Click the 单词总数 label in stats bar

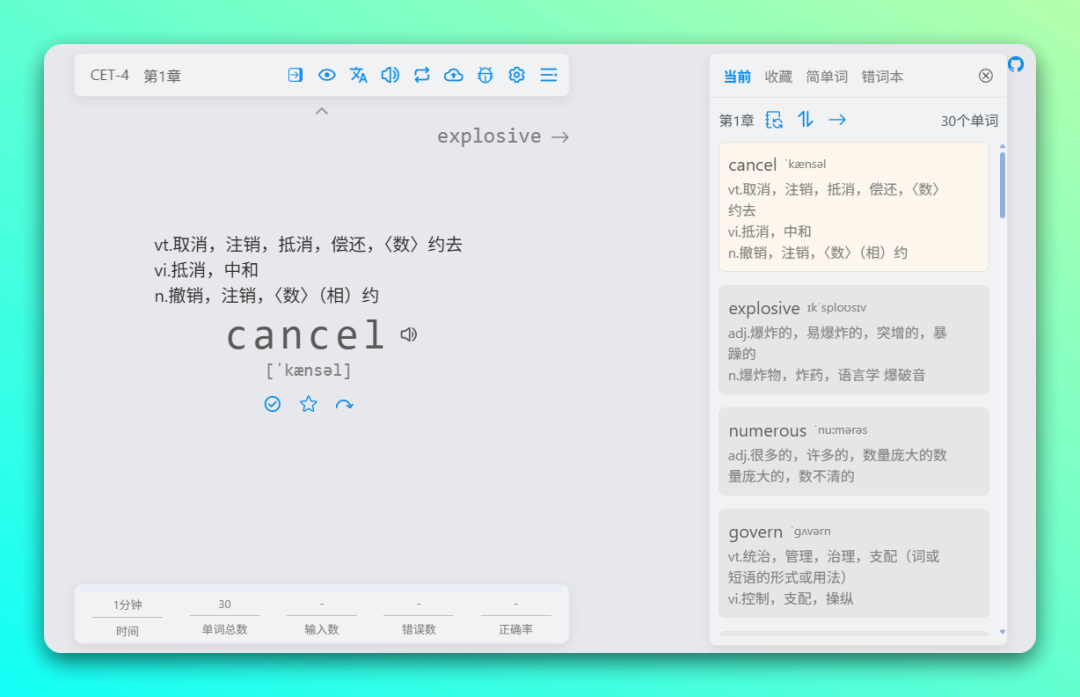pos(225,630)
